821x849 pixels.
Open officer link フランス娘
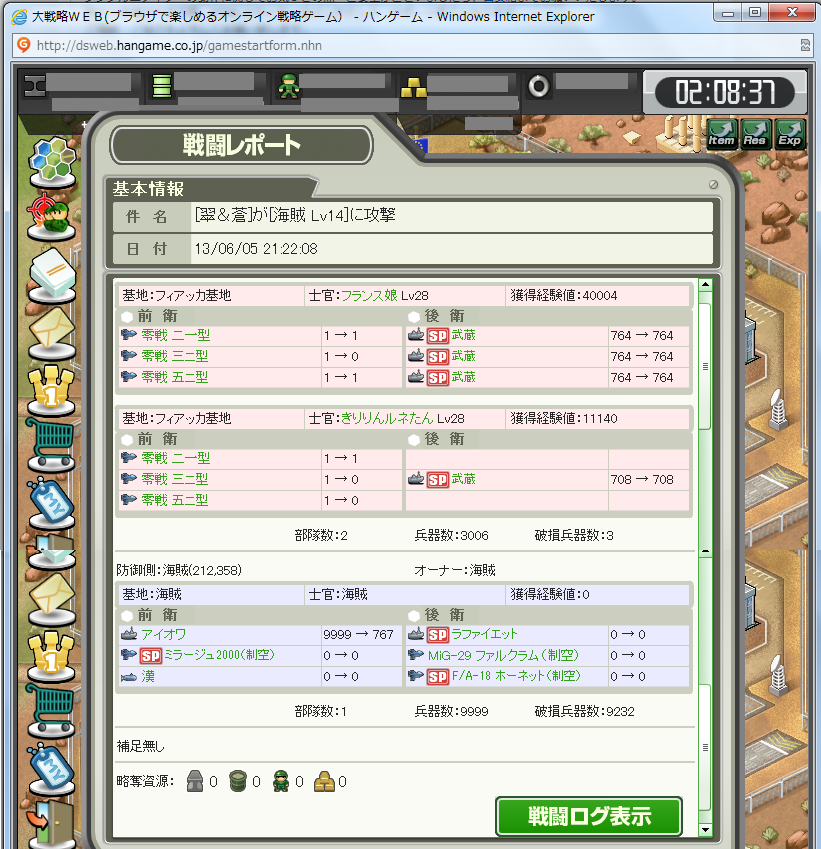[x=369, y=296]
